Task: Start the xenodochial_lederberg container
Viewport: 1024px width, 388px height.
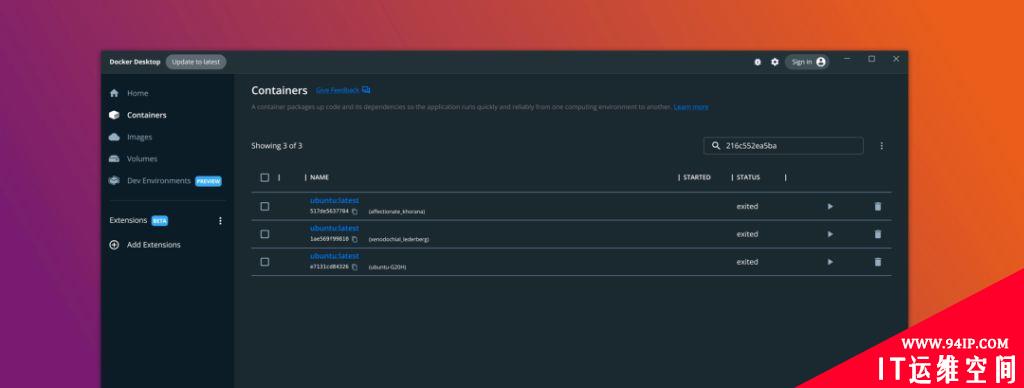Action: [x=830, y=234]
